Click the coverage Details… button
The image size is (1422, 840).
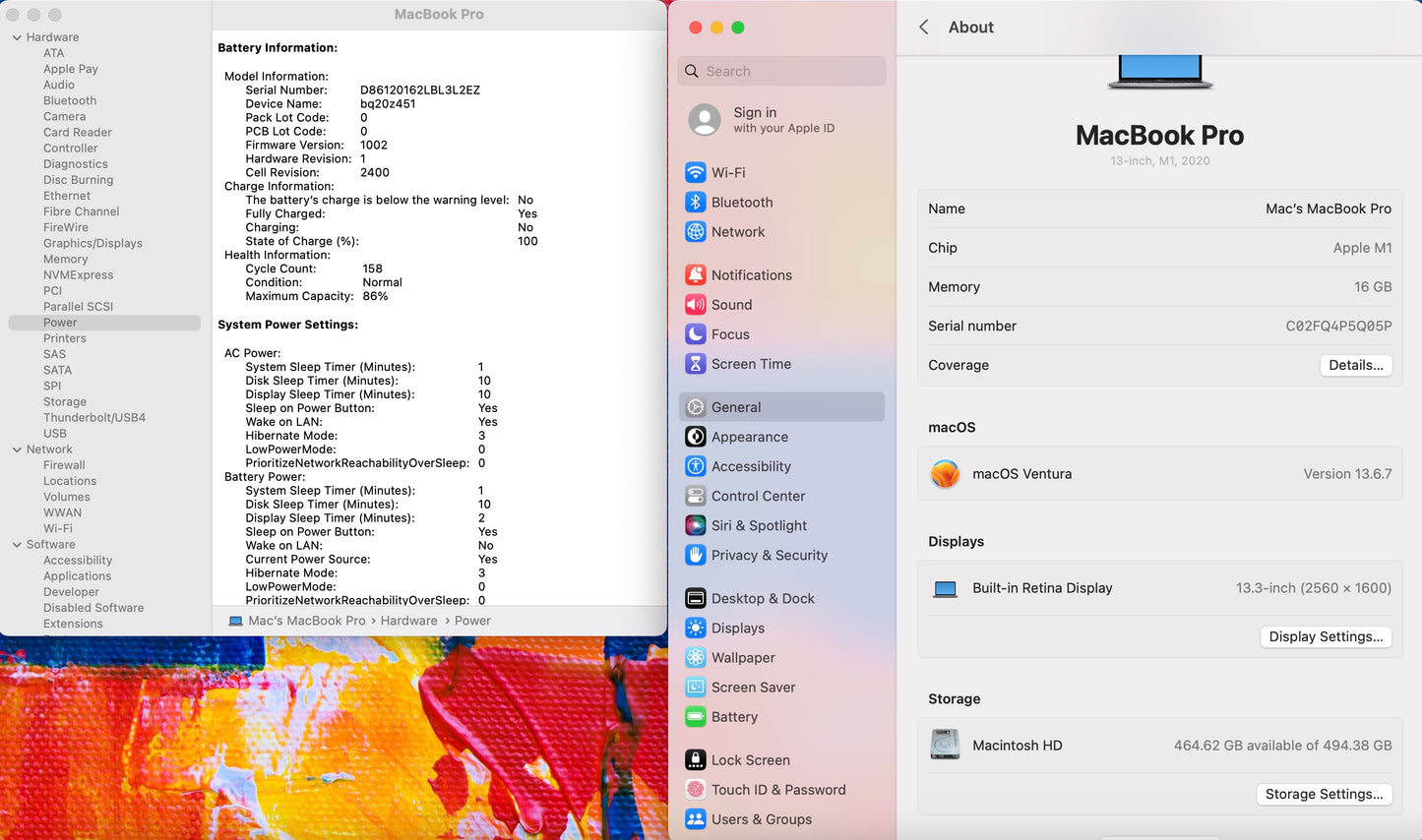[x=1355, y=365]
